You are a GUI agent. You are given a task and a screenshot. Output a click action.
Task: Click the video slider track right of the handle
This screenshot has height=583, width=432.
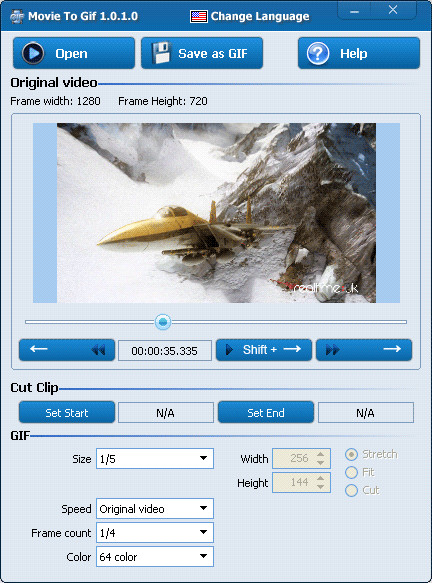point(288,322)
